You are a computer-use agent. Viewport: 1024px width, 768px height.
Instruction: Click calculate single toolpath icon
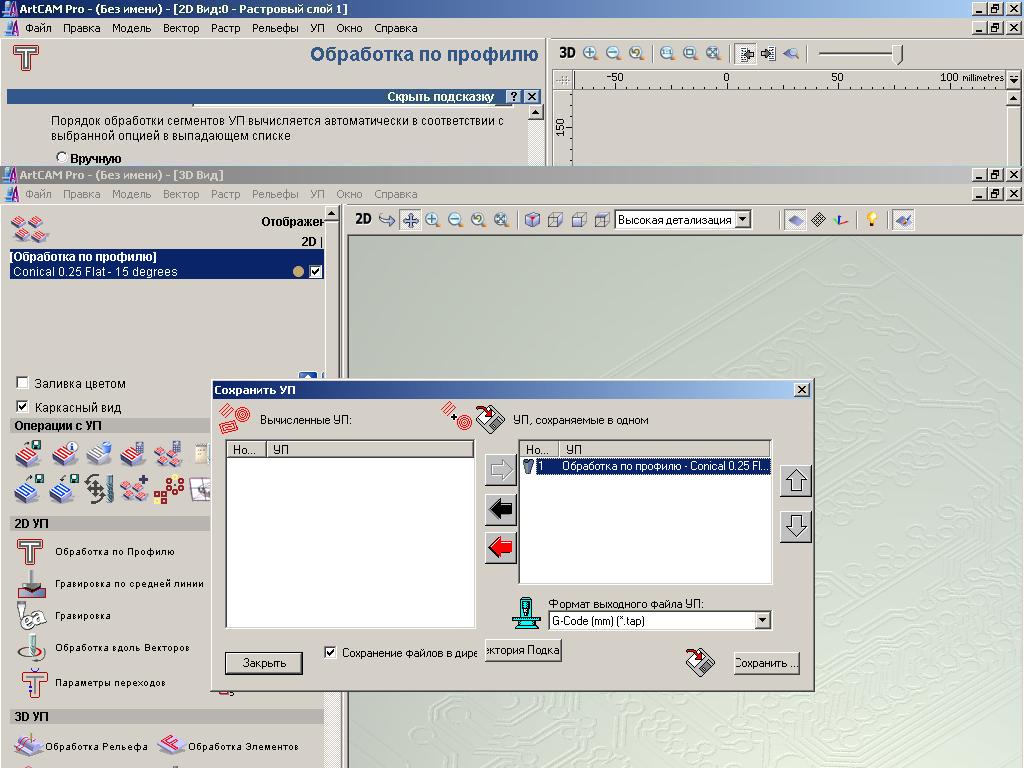133,453
